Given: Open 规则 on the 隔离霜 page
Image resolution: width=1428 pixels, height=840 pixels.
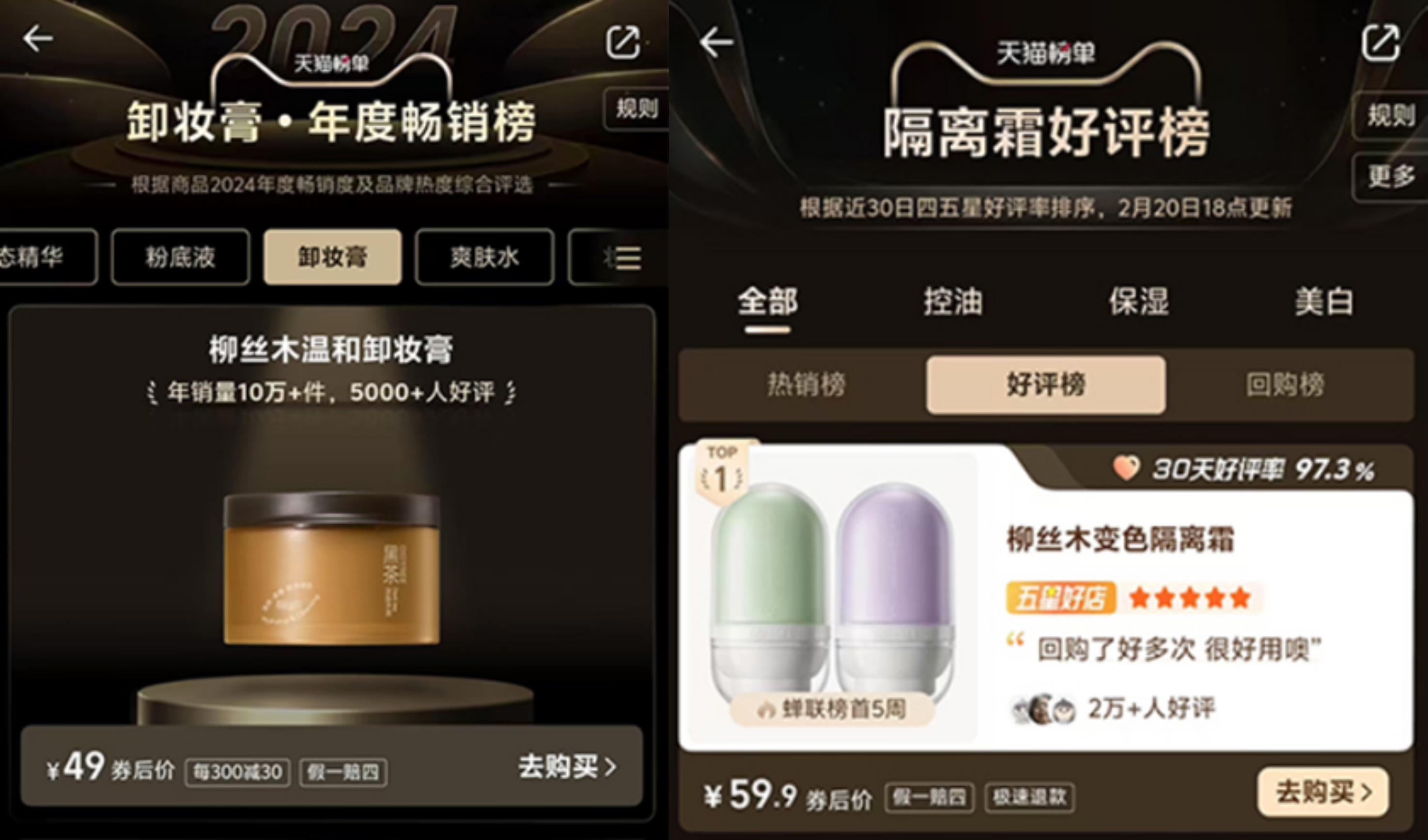Looking at the screenshot, I should pos(1391,116).
